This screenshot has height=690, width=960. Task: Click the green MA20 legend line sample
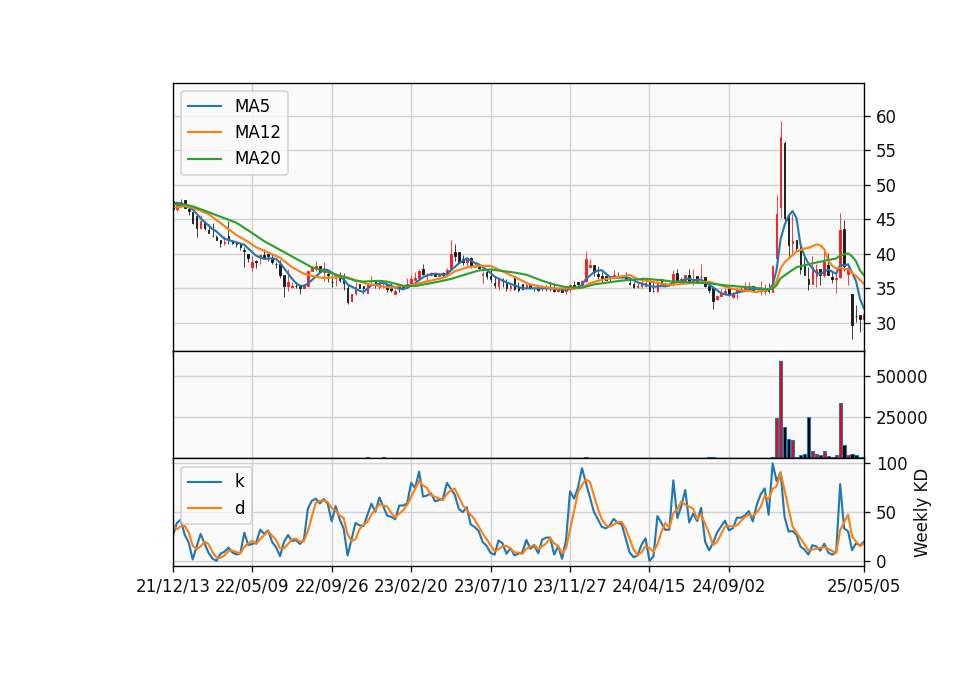click(x=204, y=159)
